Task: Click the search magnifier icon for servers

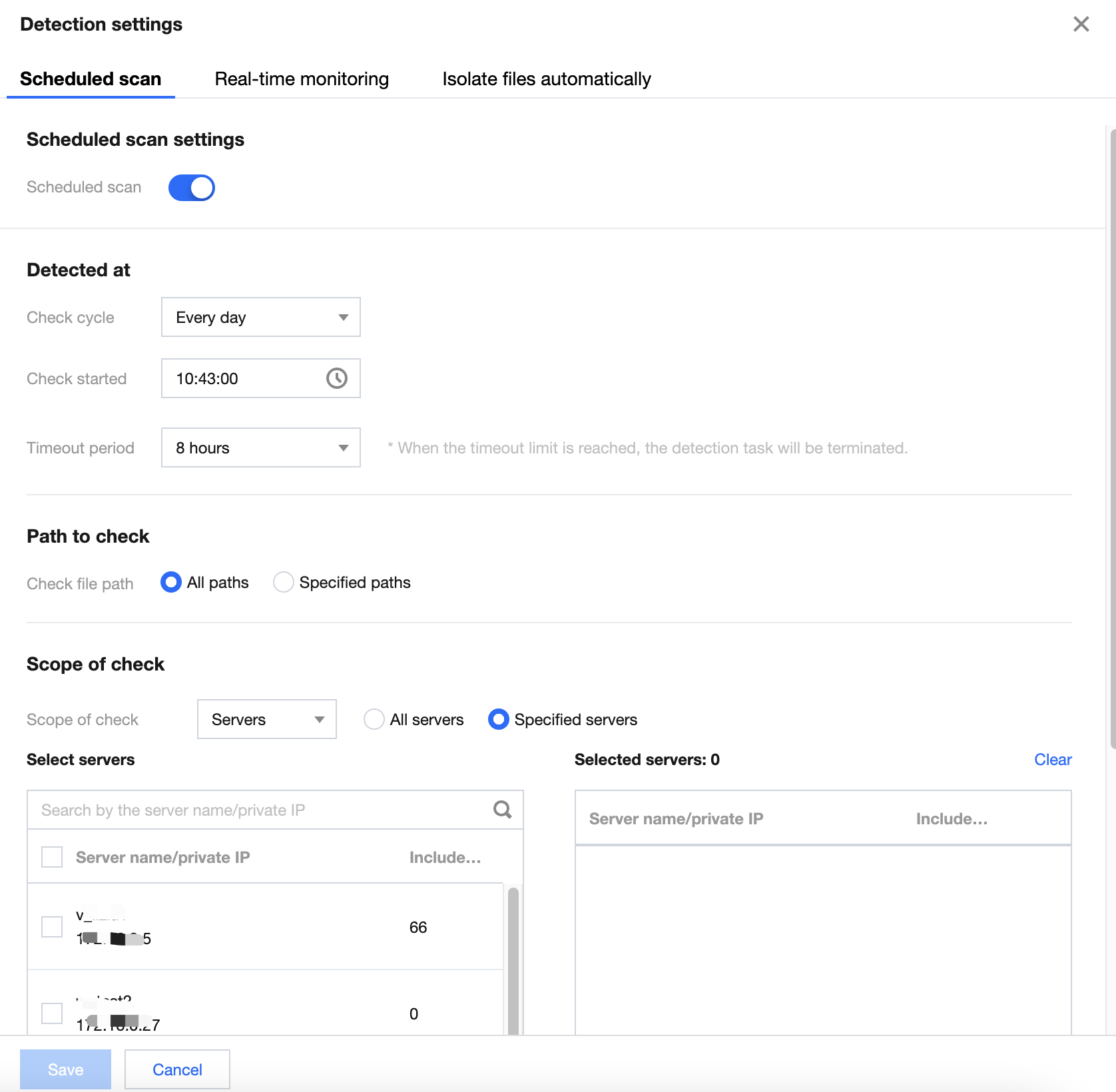Action: pyautogui.click(x=503, y=810)
